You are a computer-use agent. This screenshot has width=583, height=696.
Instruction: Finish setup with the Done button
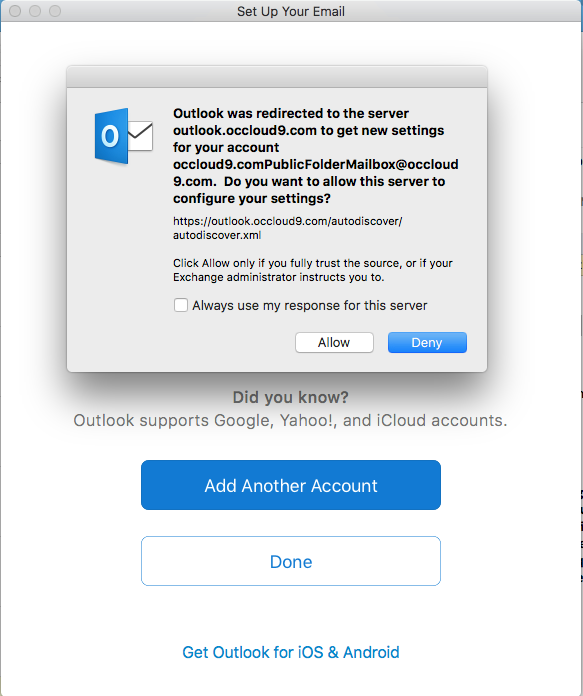click(x=291, y=562)
